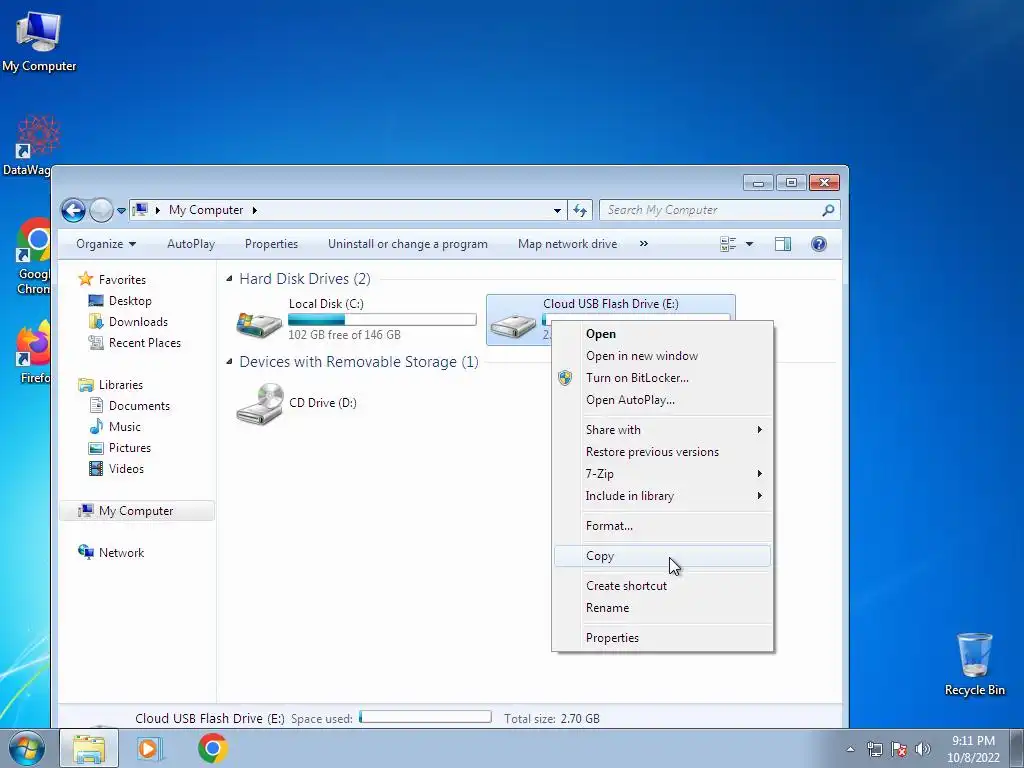Expand the toolbar overflow chevron
This screenshot has height=768, width=1024.
coord(644,244)
